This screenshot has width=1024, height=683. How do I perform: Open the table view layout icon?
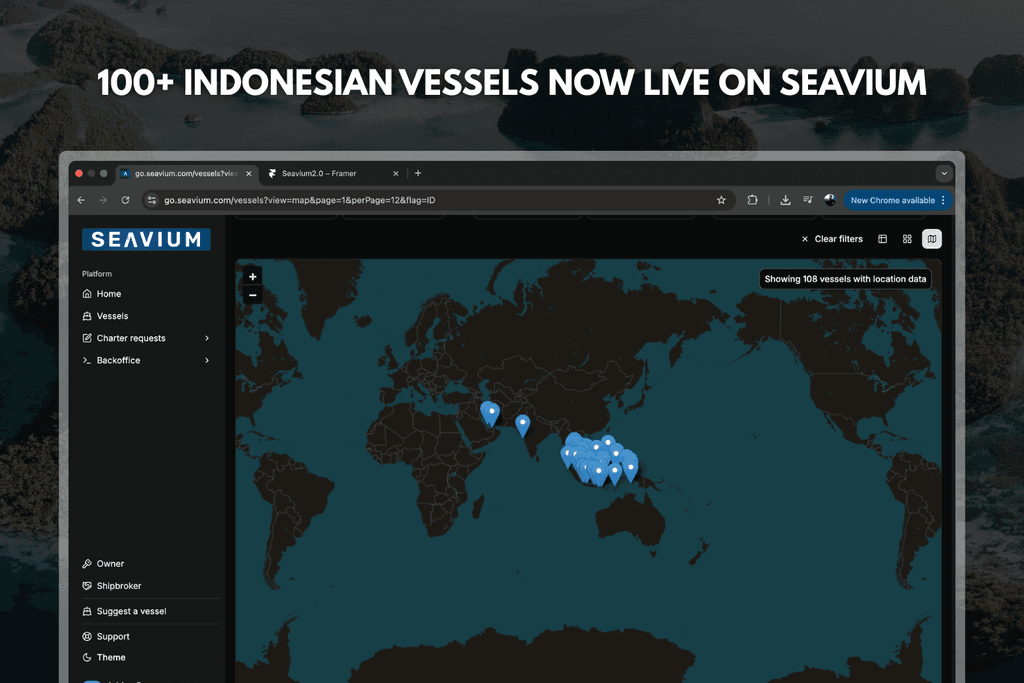[882, 239]
